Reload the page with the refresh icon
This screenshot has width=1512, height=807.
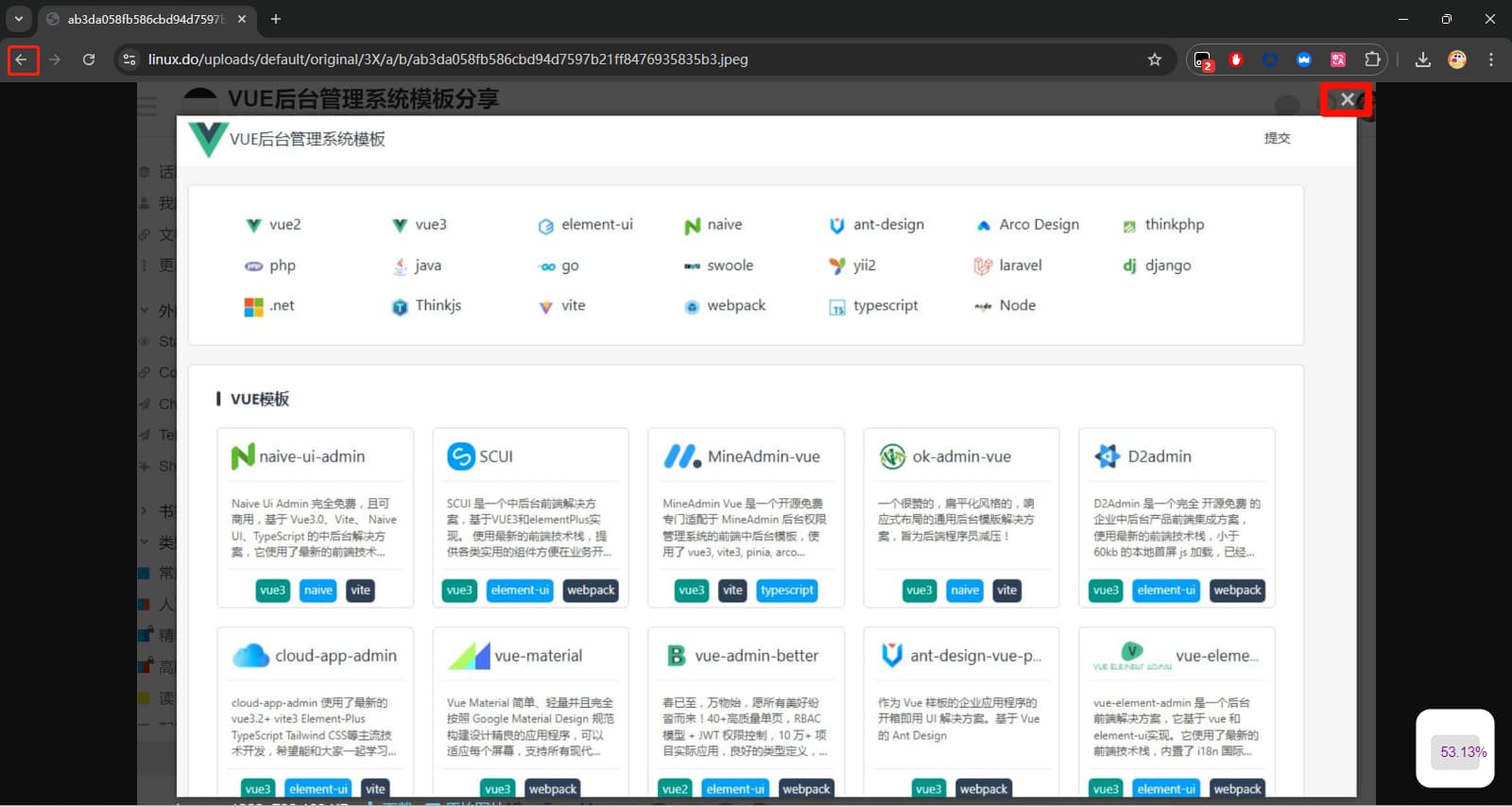(x=89, y=60)
